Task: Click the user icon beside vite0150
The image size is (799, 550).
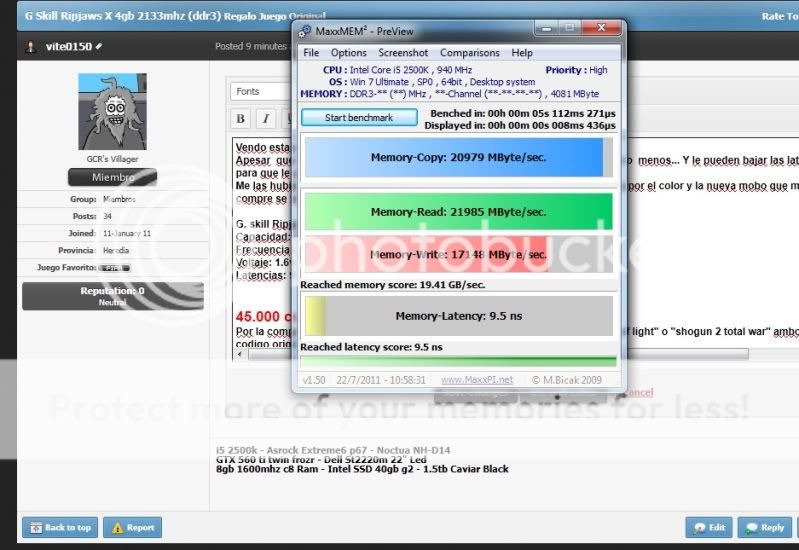Action: pos(30,47)
